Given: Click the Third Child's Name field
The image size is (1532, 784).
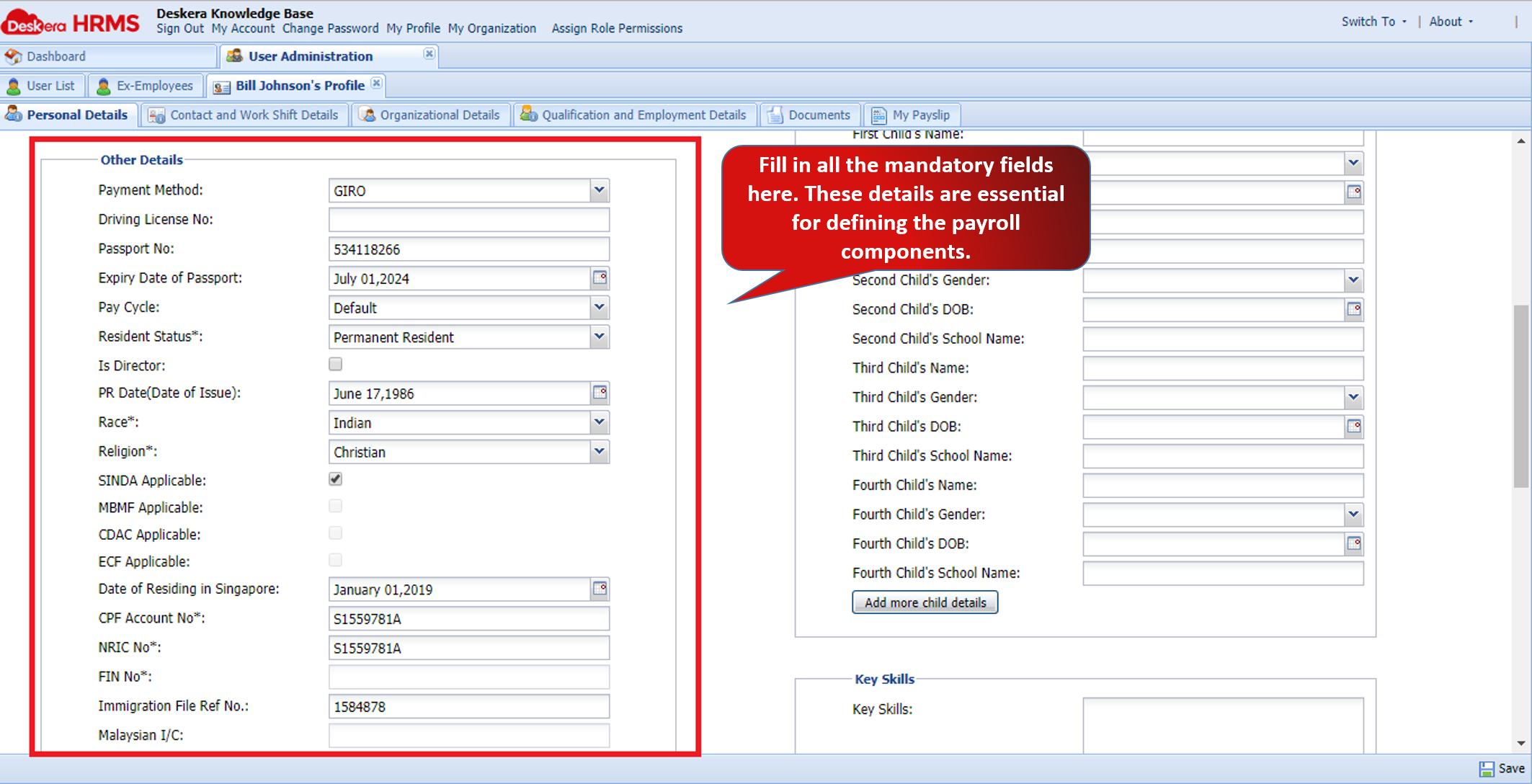Looking at the screenshot, I should tap(1223, 367).
